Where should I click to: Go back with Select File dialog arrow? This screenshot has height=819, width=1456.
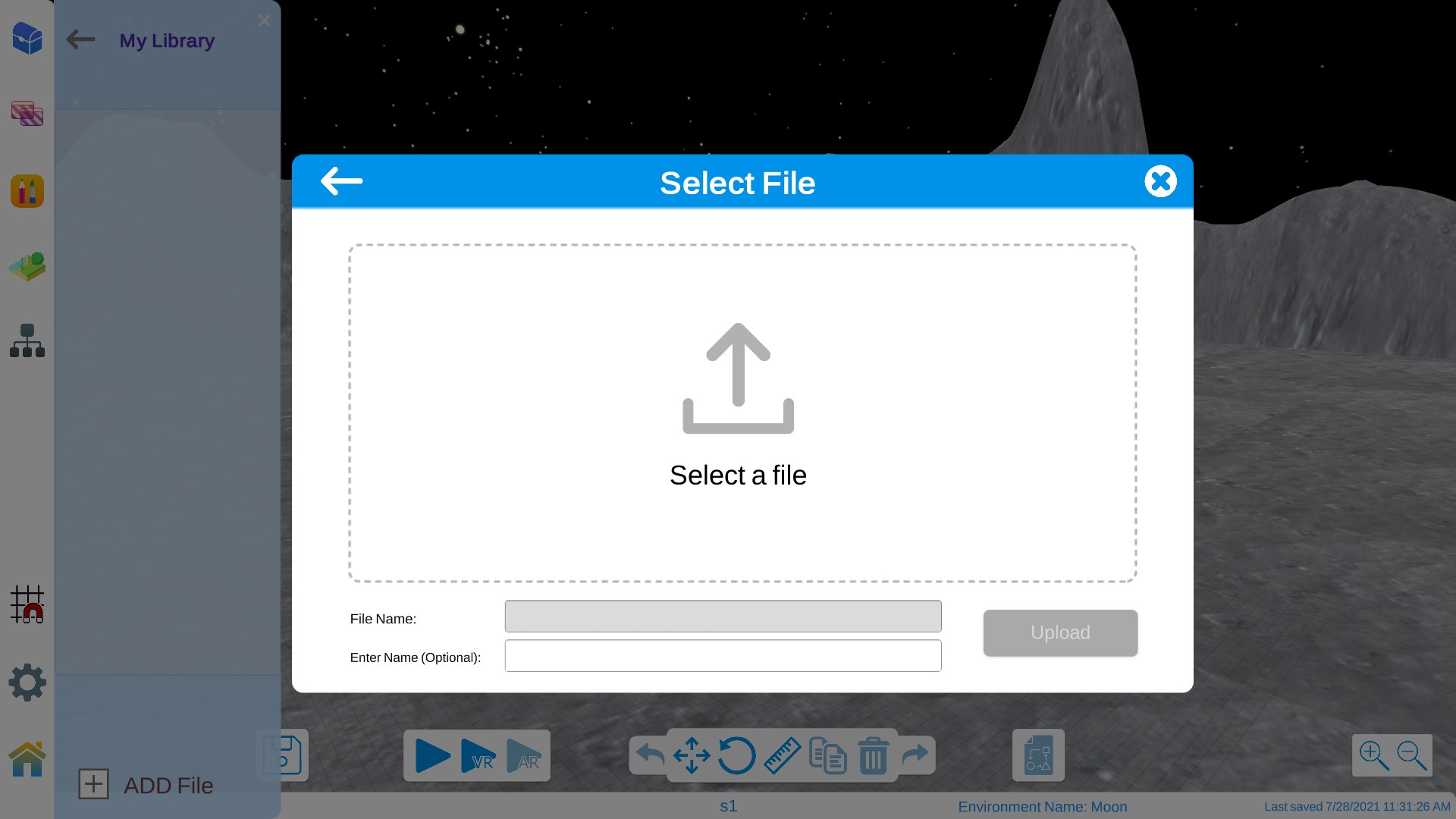tap(341, 181)
